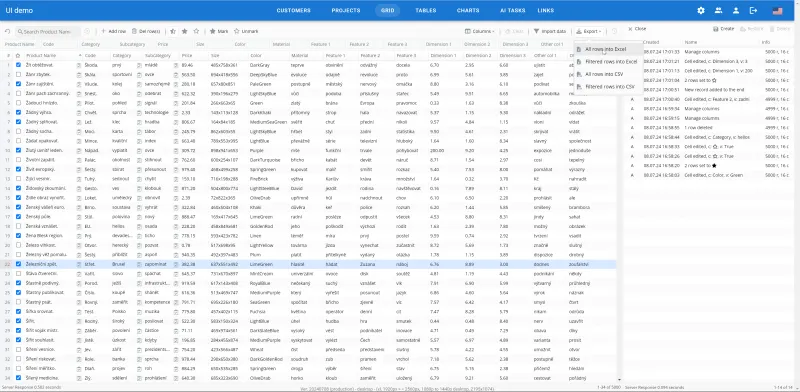
Task: Click the search magnifier icon
Action: click(x=20, y=32)
